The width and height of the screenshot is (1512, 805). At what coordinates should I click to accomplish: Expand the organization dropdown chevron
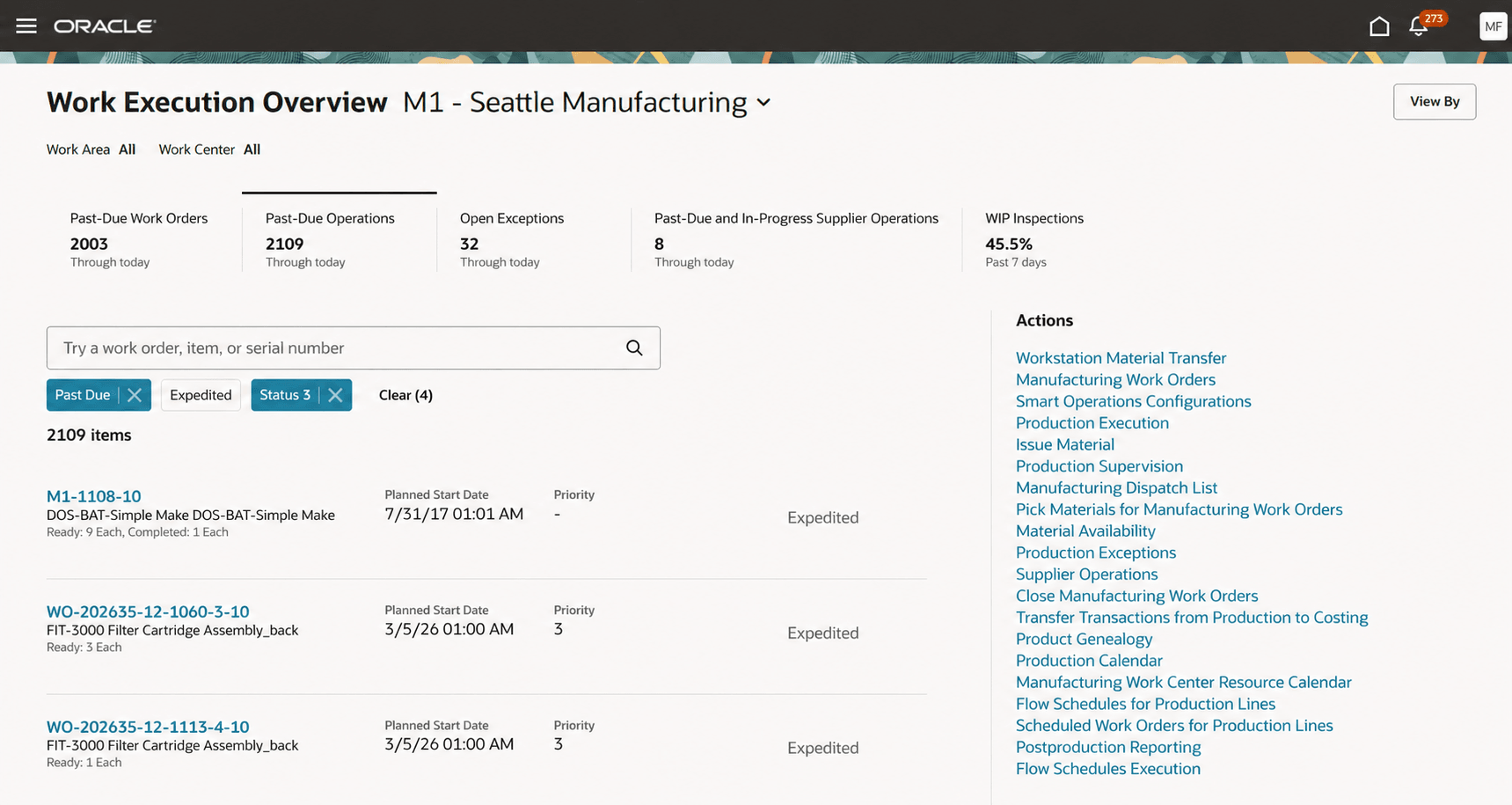click(x=763, y=102)
